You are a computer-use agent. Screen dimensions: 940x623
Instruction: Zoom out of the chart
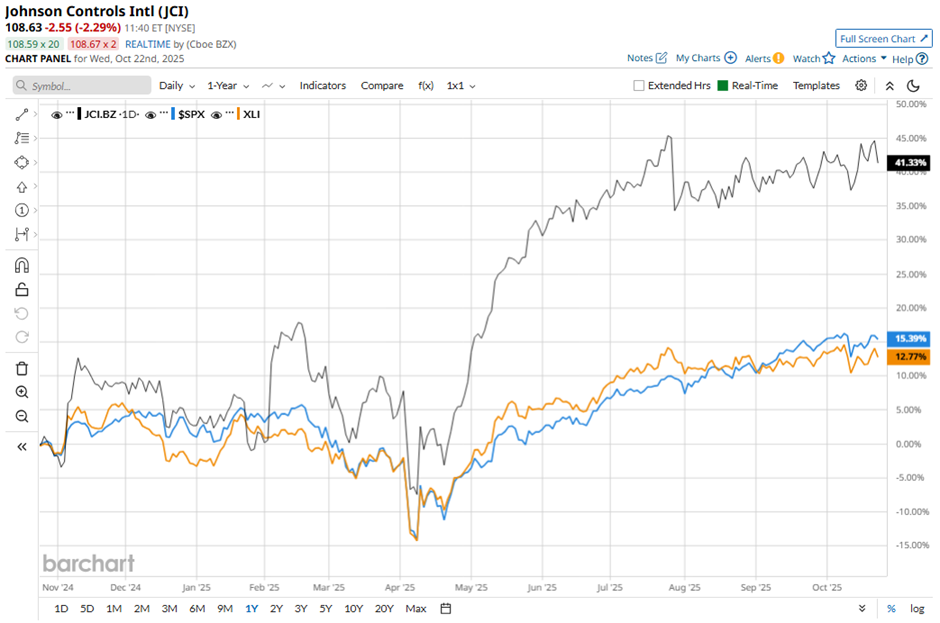click(22, 416)
